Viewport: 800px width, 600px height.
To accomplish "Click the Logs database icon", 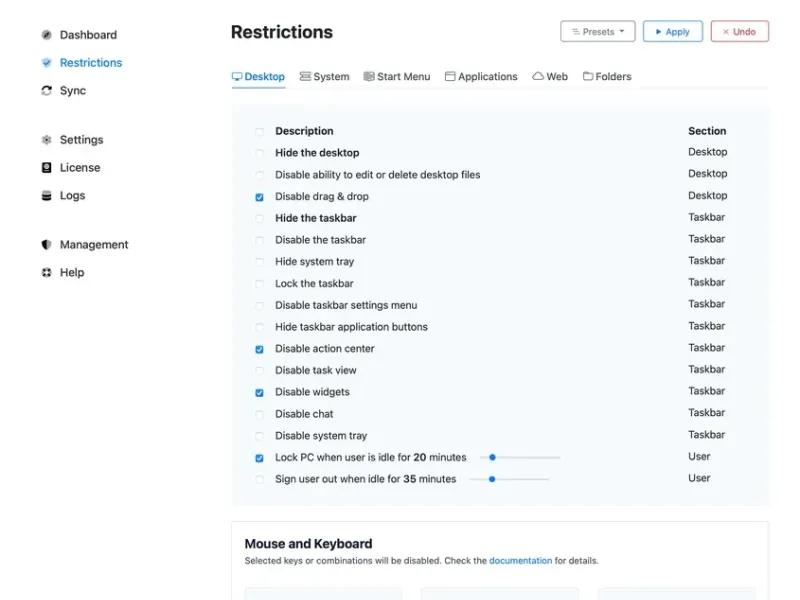I will [46, 196].
